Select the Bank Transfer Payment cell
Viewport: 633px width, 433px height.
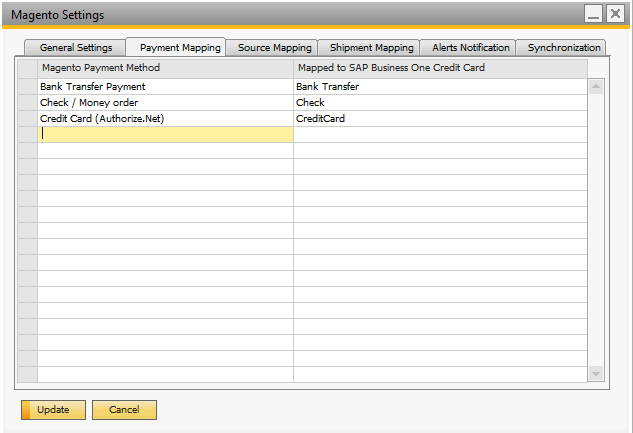(x=165, y=87)
